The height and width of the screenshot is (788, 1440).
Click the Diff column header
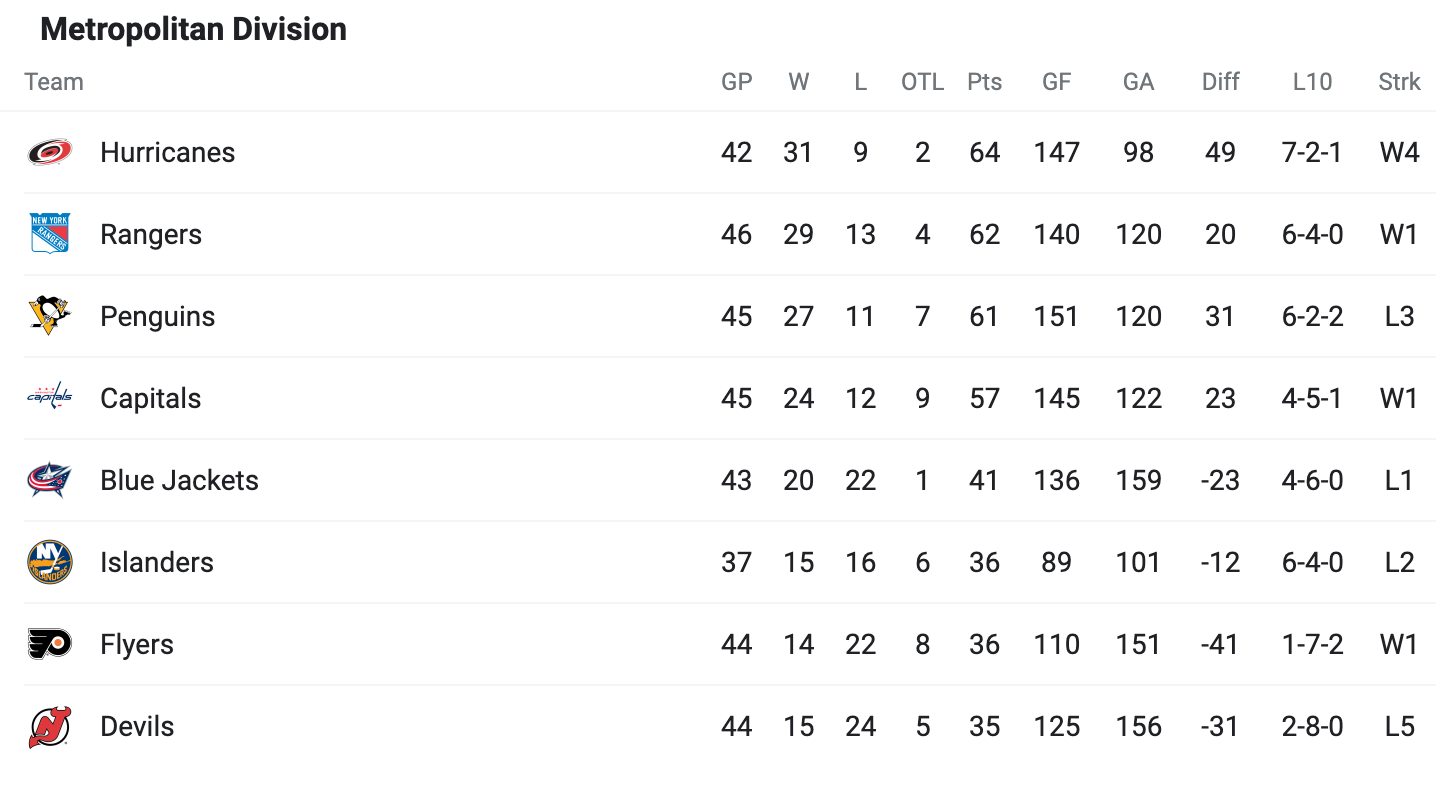pos(1220,82)
